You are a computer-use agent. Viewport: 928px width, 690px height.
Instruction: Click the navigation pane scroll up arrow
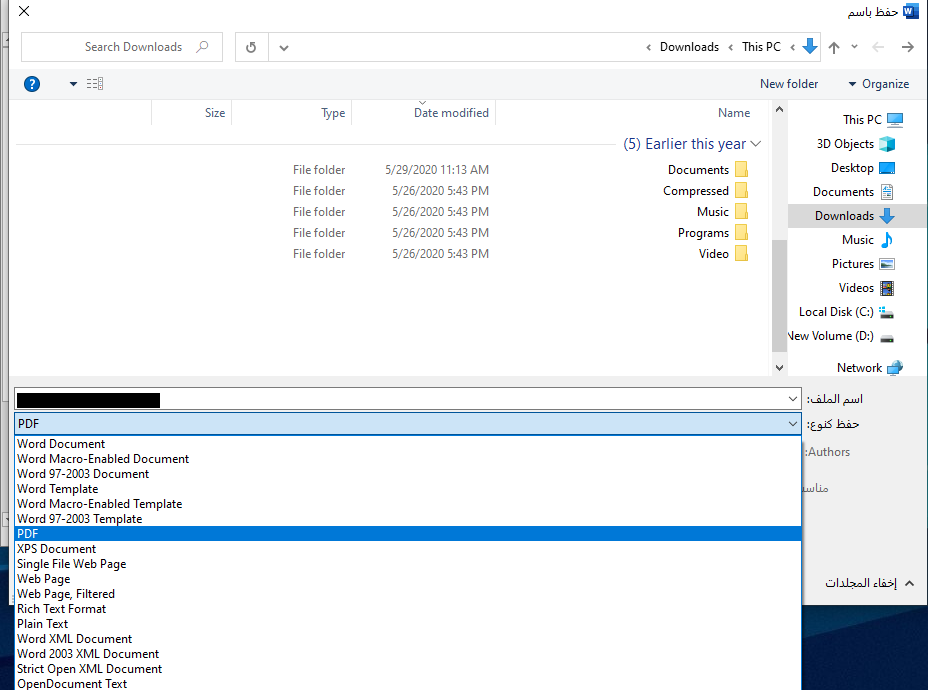pos(779,109)
